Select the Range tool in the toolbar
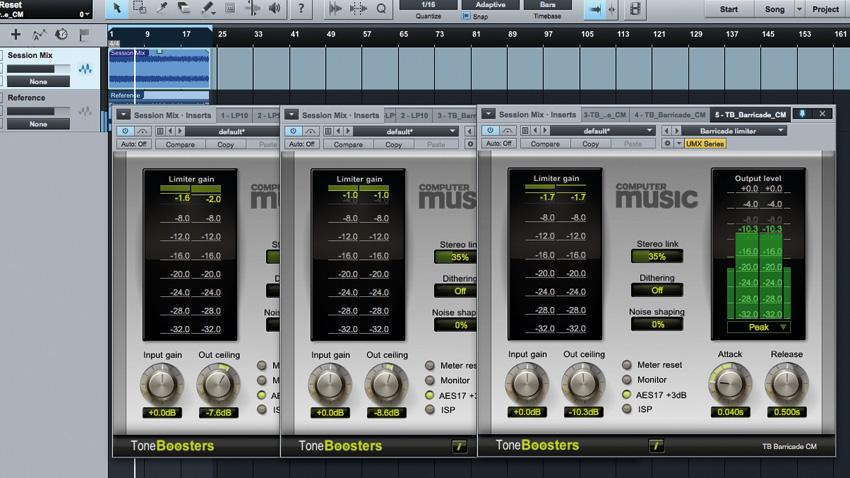This screenshot has height=478, width=850. click(140, 9)
